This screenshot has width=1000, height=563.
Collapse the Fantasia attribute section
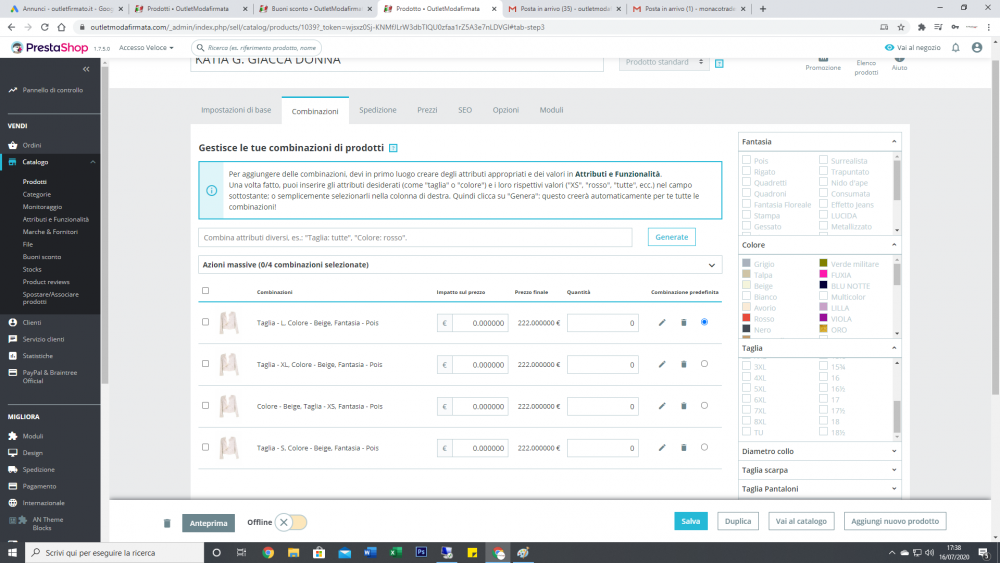click(x=893, y=142)
